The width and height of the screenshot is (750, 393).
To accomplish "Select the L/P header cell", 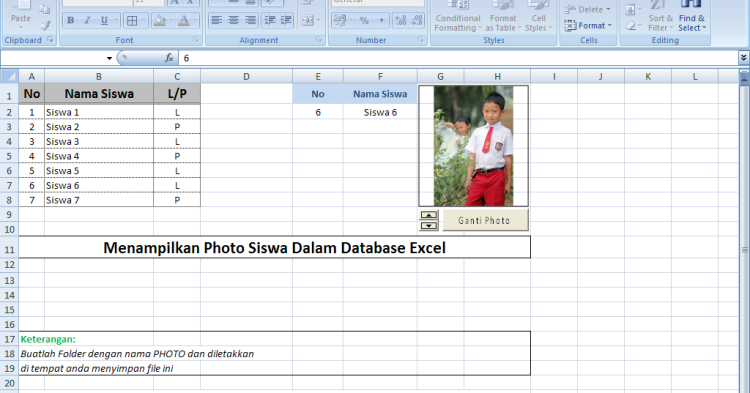I will (x=177, y=94).
